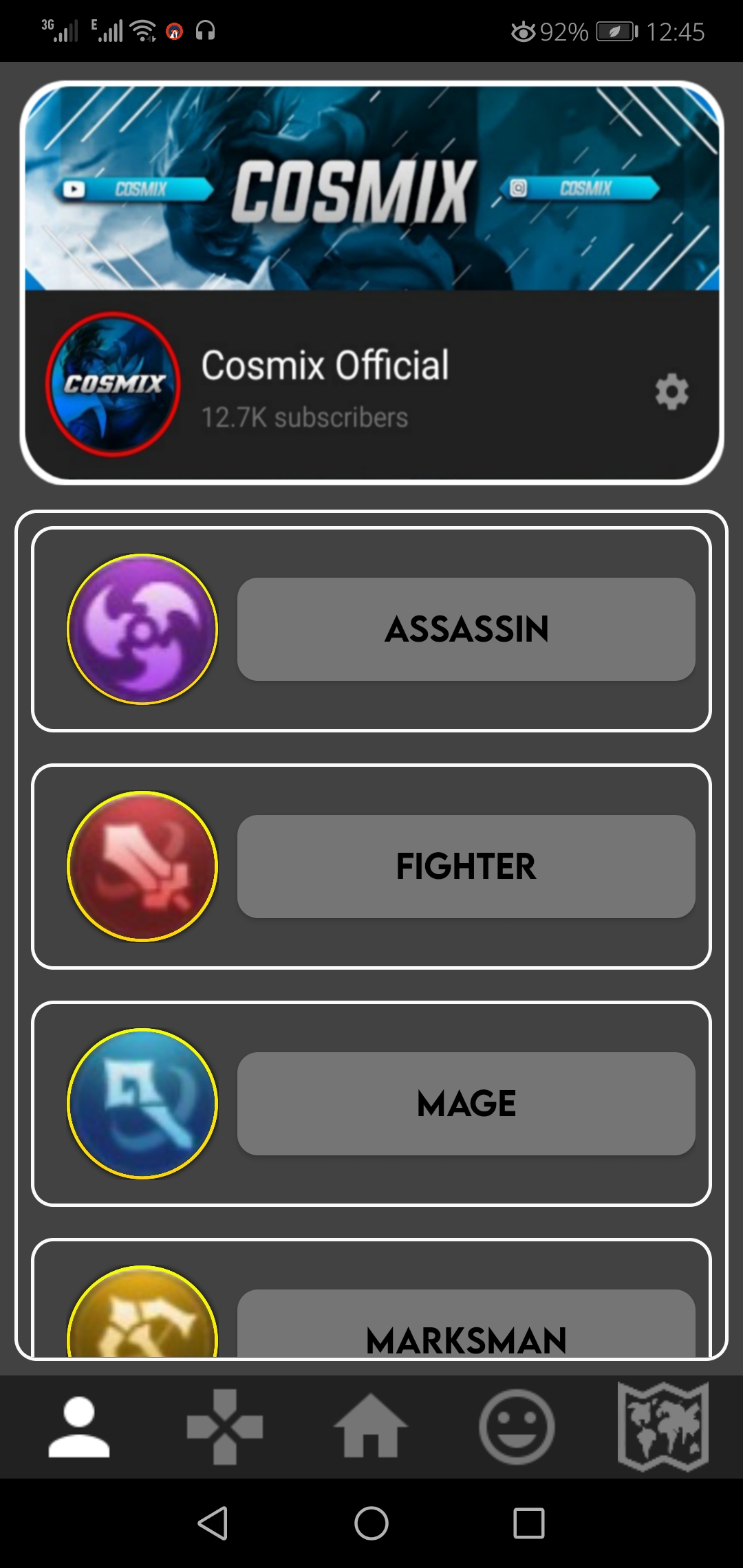Open the Cosmix Official channel name
This screenshot has height=1568, width=743.
[x=325, y=365]
